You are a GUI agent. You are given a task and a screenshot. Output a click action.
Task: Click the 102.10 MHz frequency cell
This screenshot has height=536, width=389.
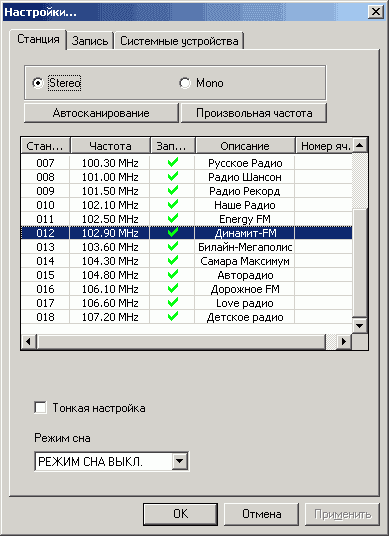(x=110, y=205)
